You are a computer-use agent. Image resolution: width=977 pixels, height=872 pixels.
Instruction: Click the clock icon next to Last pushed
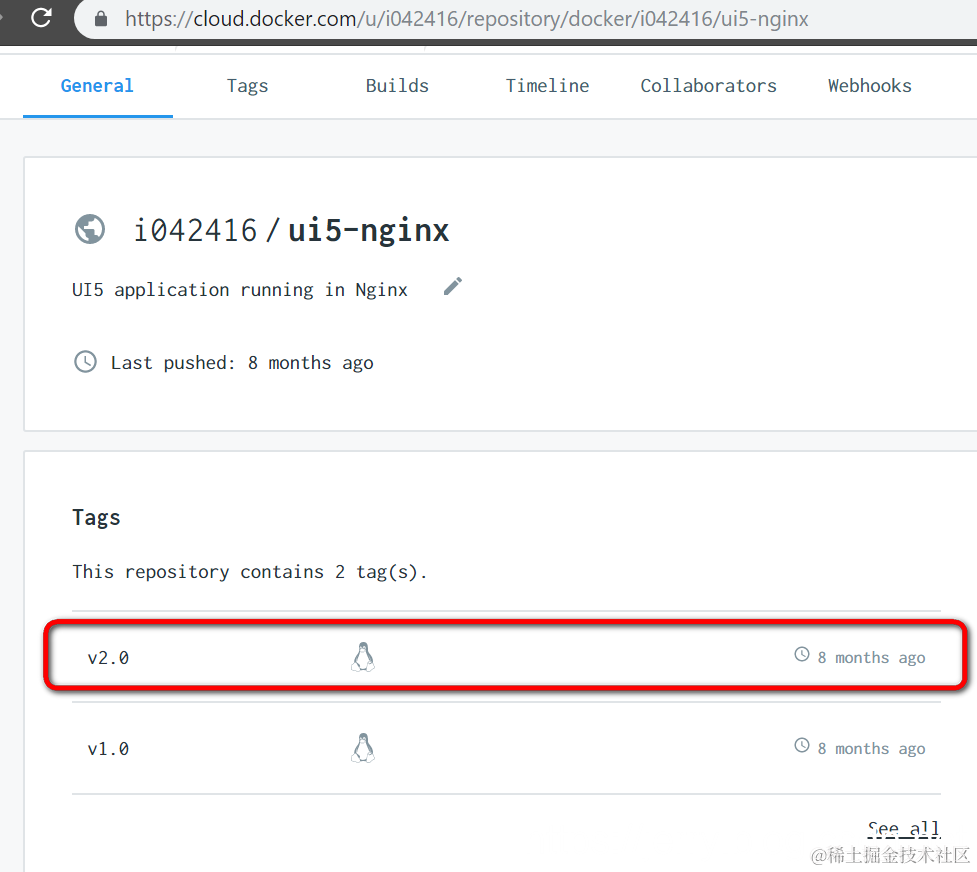[x=85, y=362]
